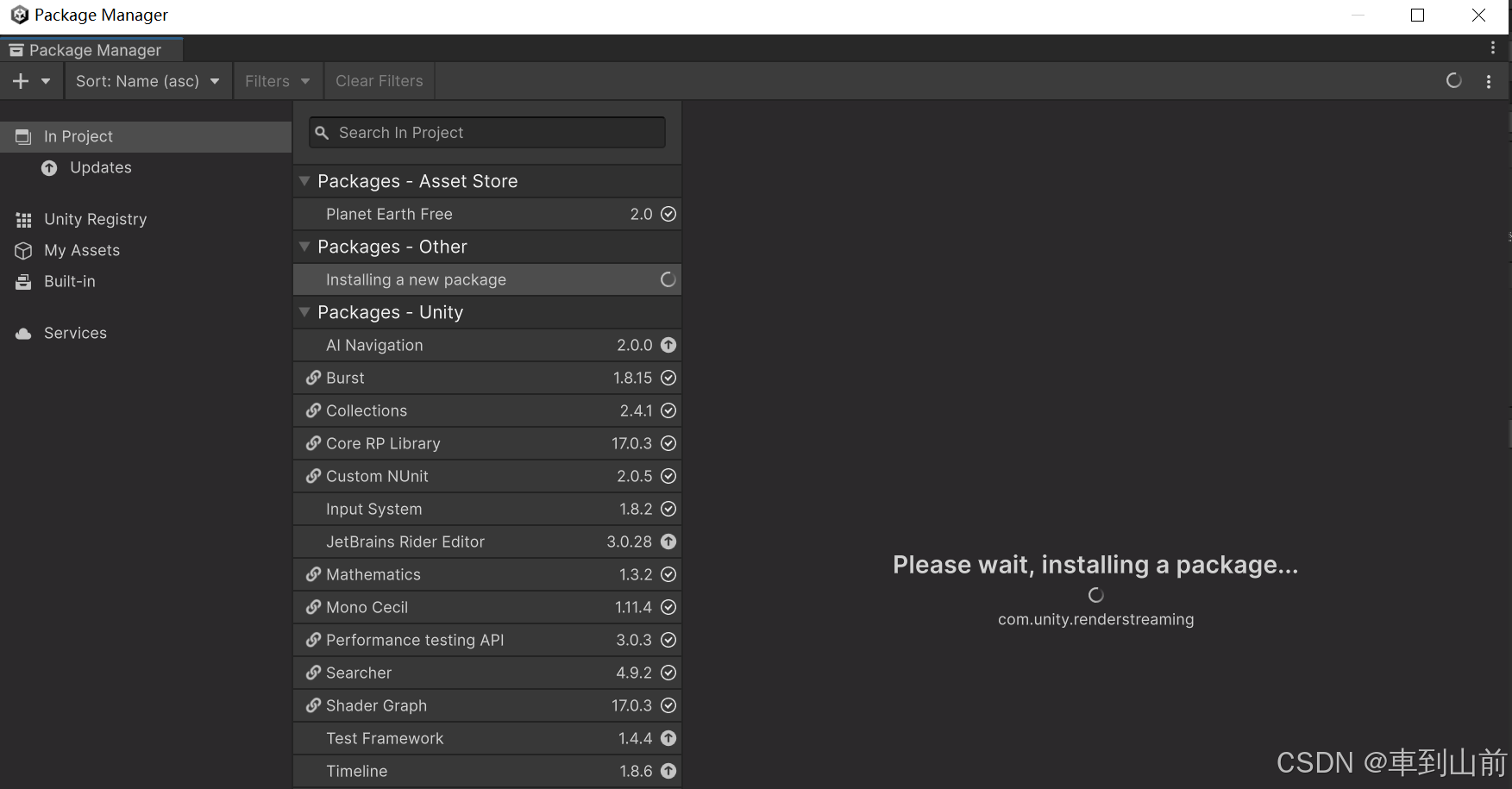This screenshot has height=789, width=1512.
Task: Select JetBrains Rider Editor package
Action: pyautogui.click(x=487, y=542)
